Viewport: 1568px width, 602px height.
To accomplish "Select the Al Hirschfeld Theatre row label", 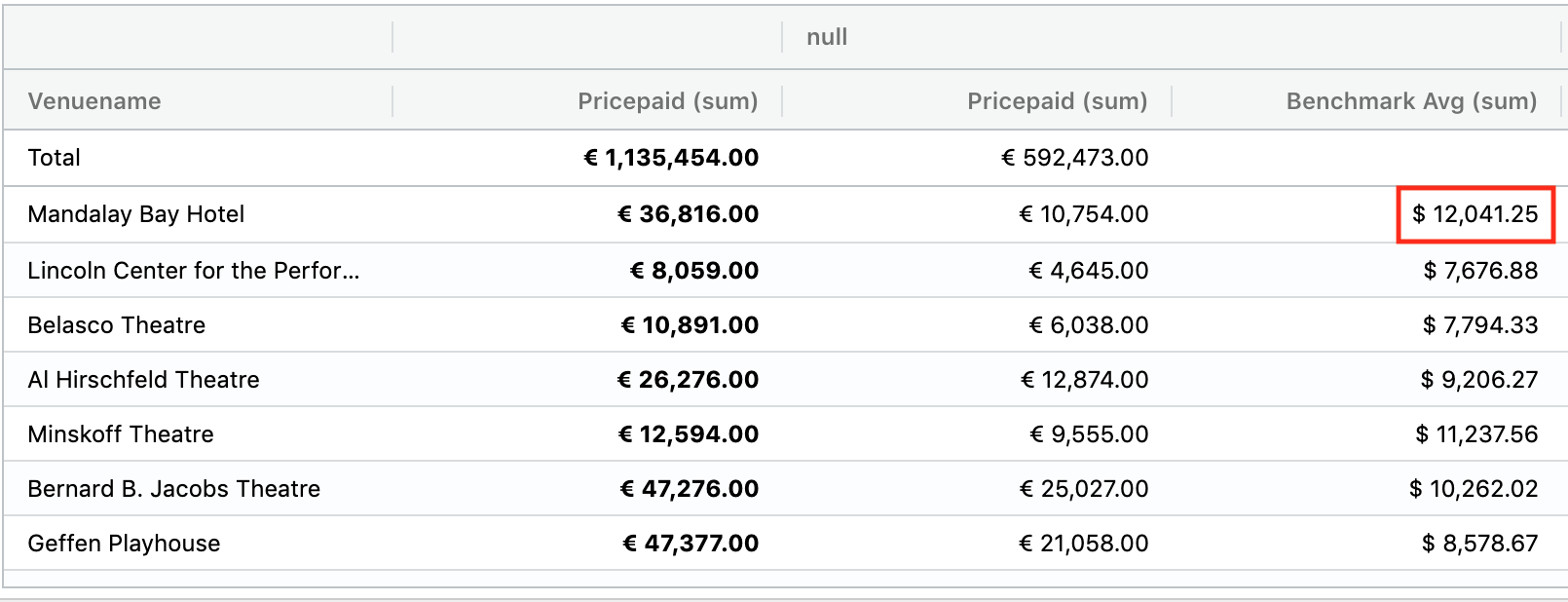I will coord(144,380).
